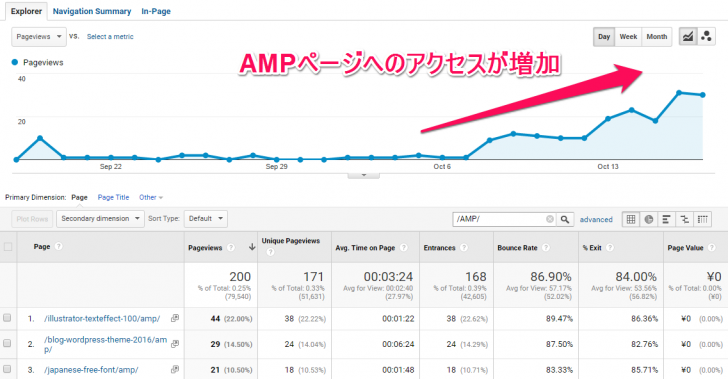Click help icon next to Page header

[x=58, y=246]
